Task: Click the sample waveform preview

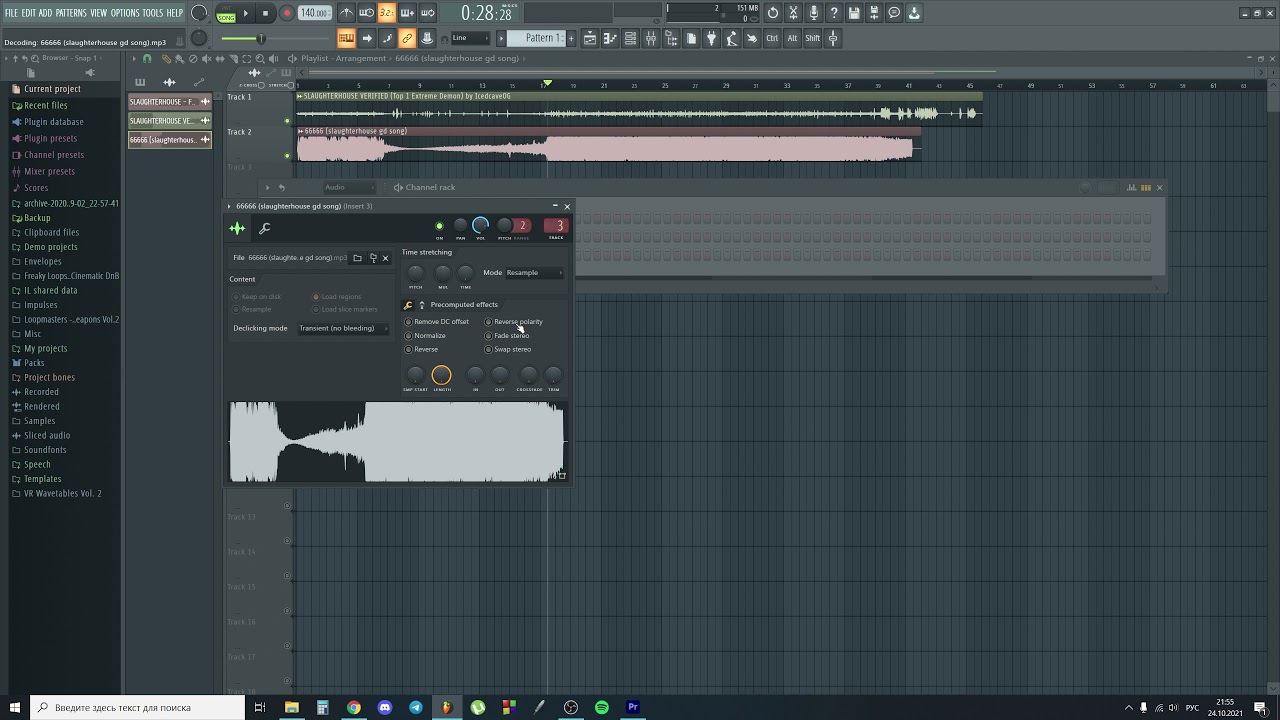Action: coord(398,442)
